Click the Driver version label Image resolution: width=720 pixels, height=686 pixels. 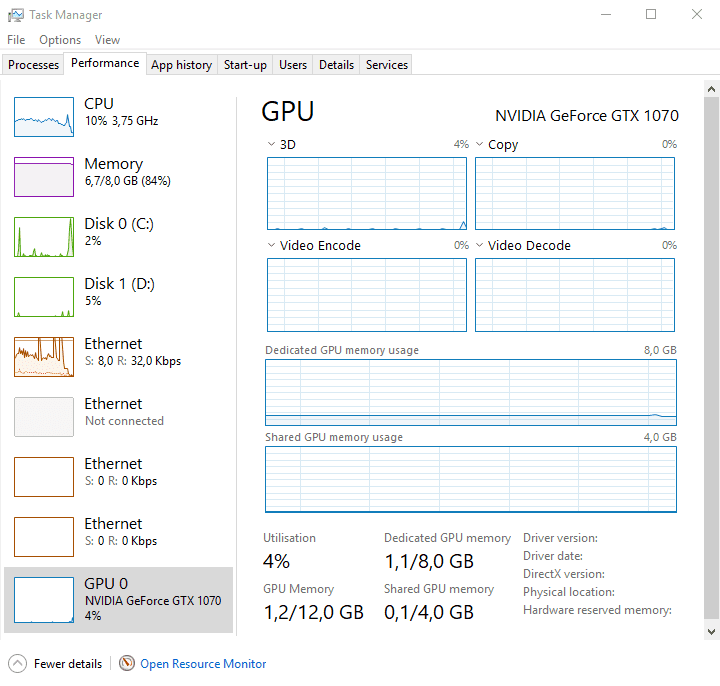(x=560, y=538)
